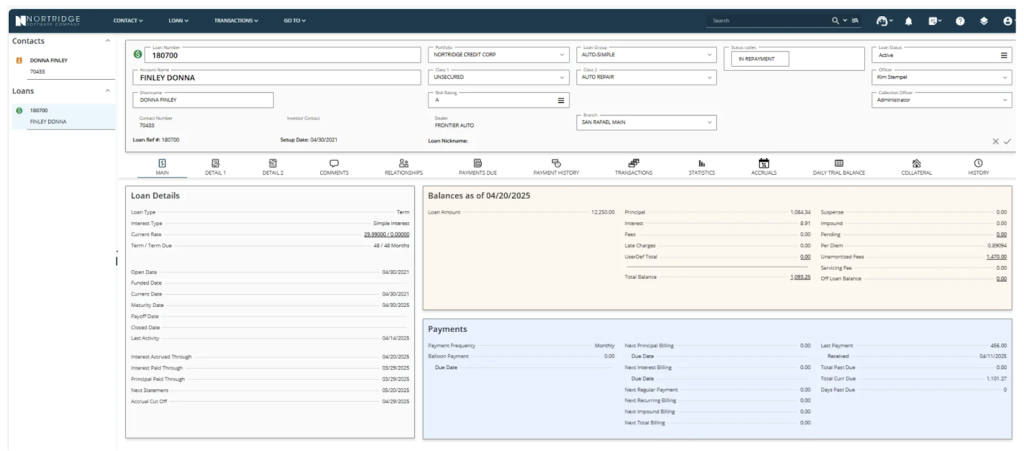Open the PAYMENTS DUE tab
The image size is (1024, 451).
click(477, 167)
